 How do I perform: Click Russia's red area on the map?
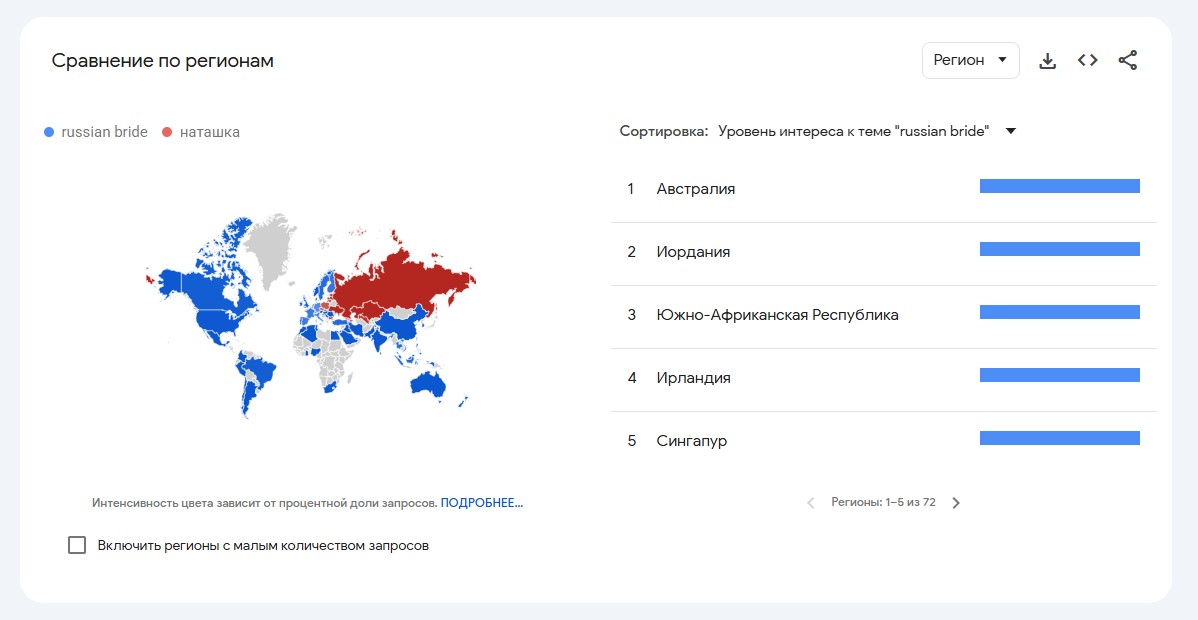405,283
